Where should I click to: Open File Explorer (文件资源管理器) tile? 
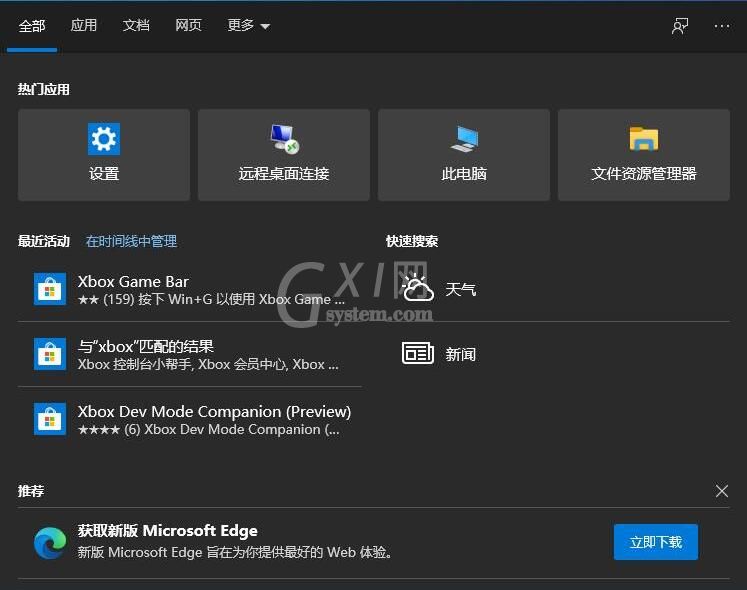[644, 155]
